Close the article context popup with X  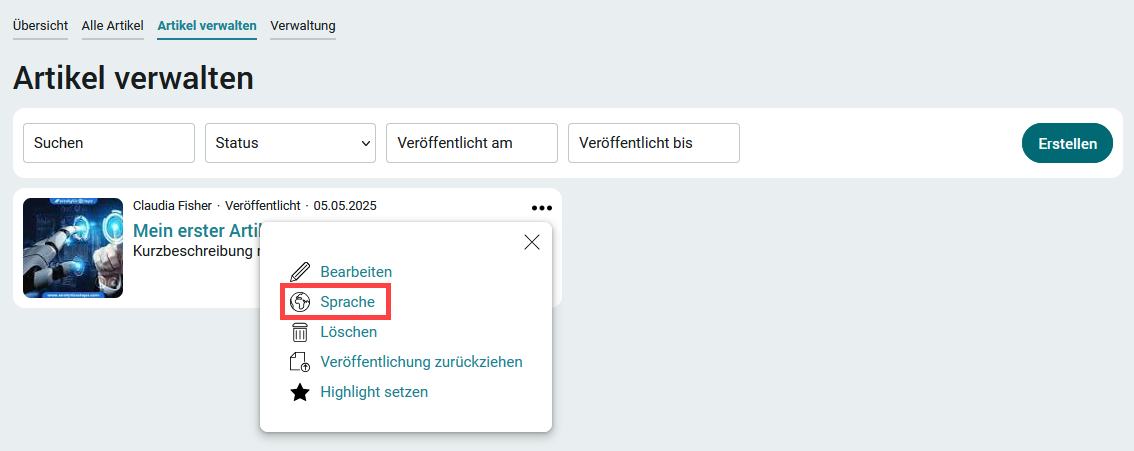tap(532, 242)
